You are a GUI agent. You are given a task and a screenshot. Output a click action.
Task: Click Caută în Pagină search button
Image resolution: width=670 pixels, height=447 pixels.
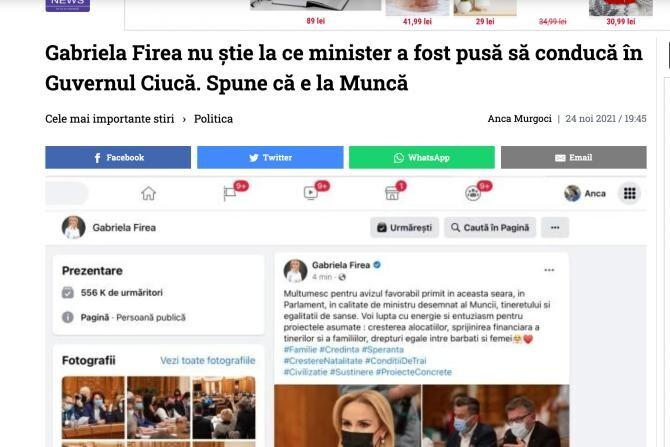[490, 227]
